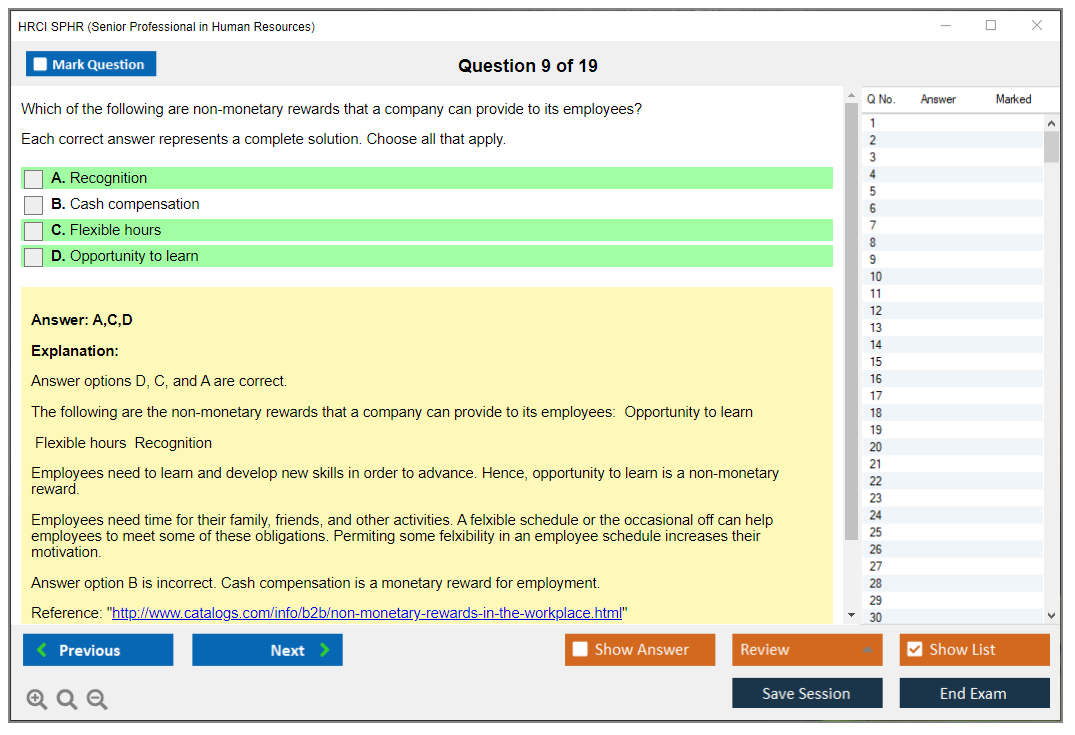Tick the Mark Question checkbox

[41, 65]
